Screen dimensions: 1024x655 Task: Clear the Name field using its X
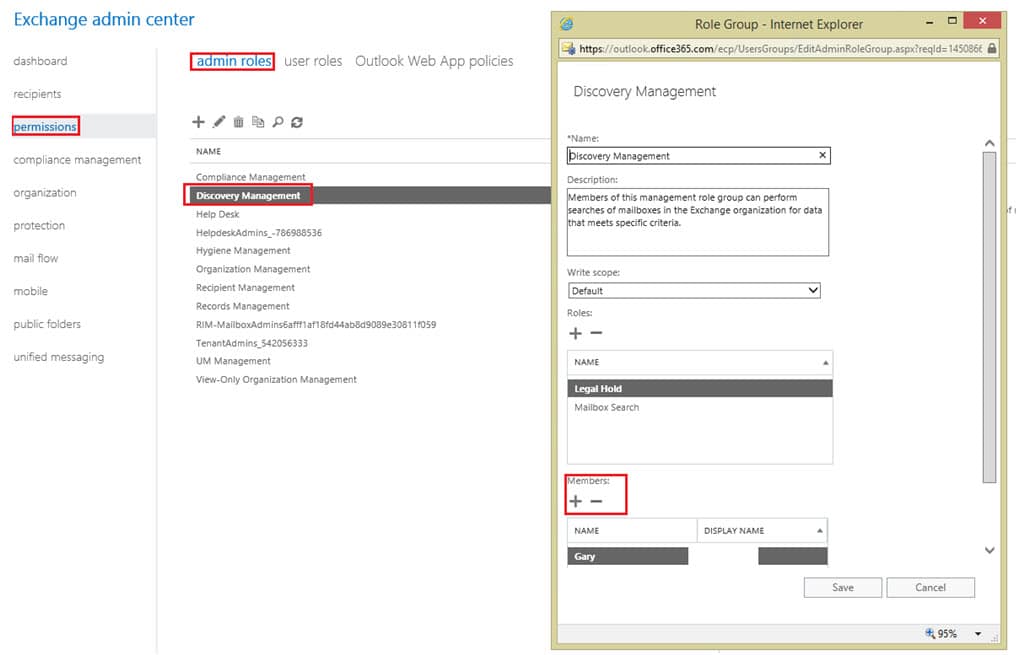pyautogui.click(x=822, y=156)
